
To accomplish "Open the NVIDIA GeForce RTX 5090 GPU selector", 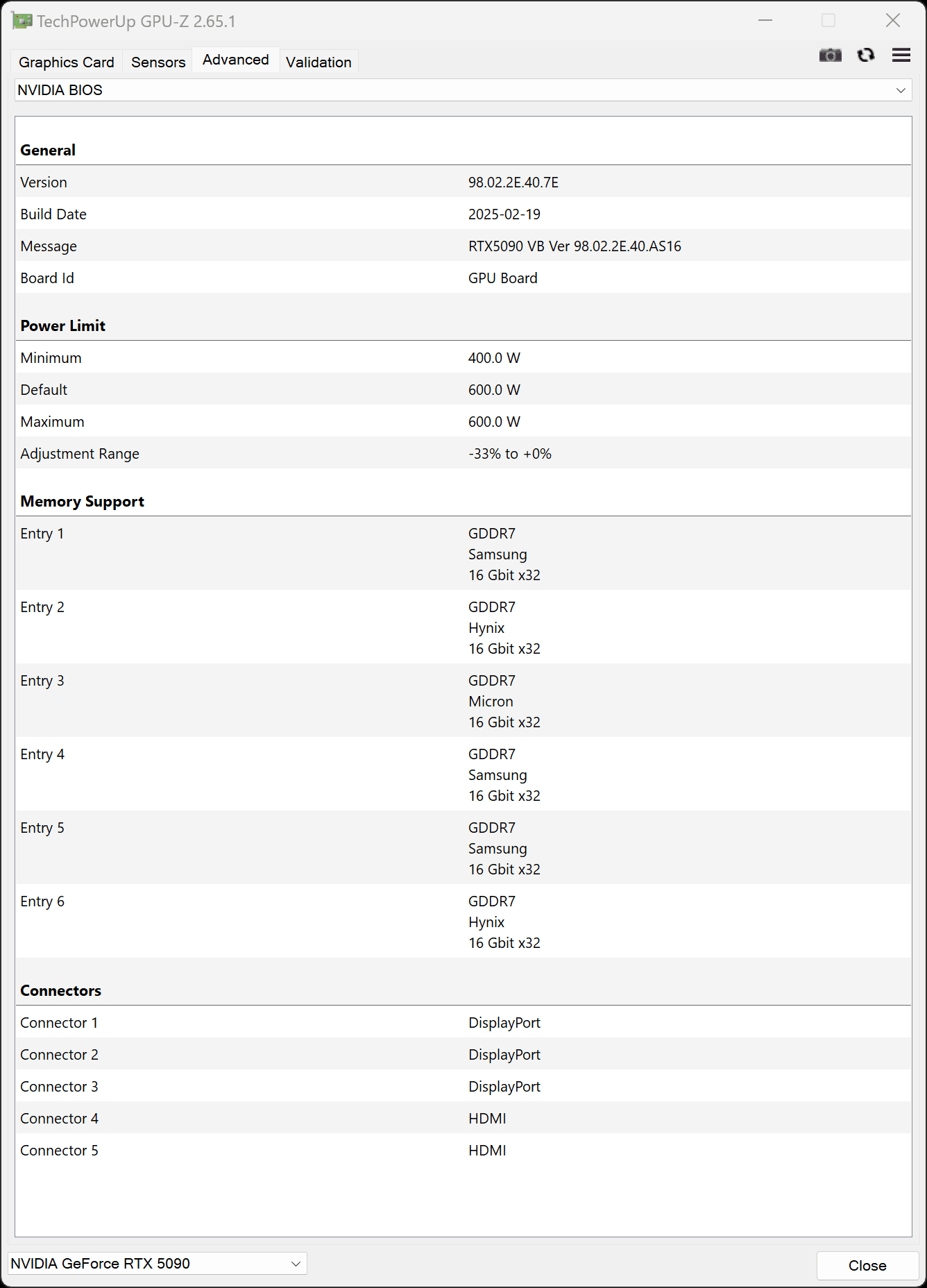I will [158, 1264].
